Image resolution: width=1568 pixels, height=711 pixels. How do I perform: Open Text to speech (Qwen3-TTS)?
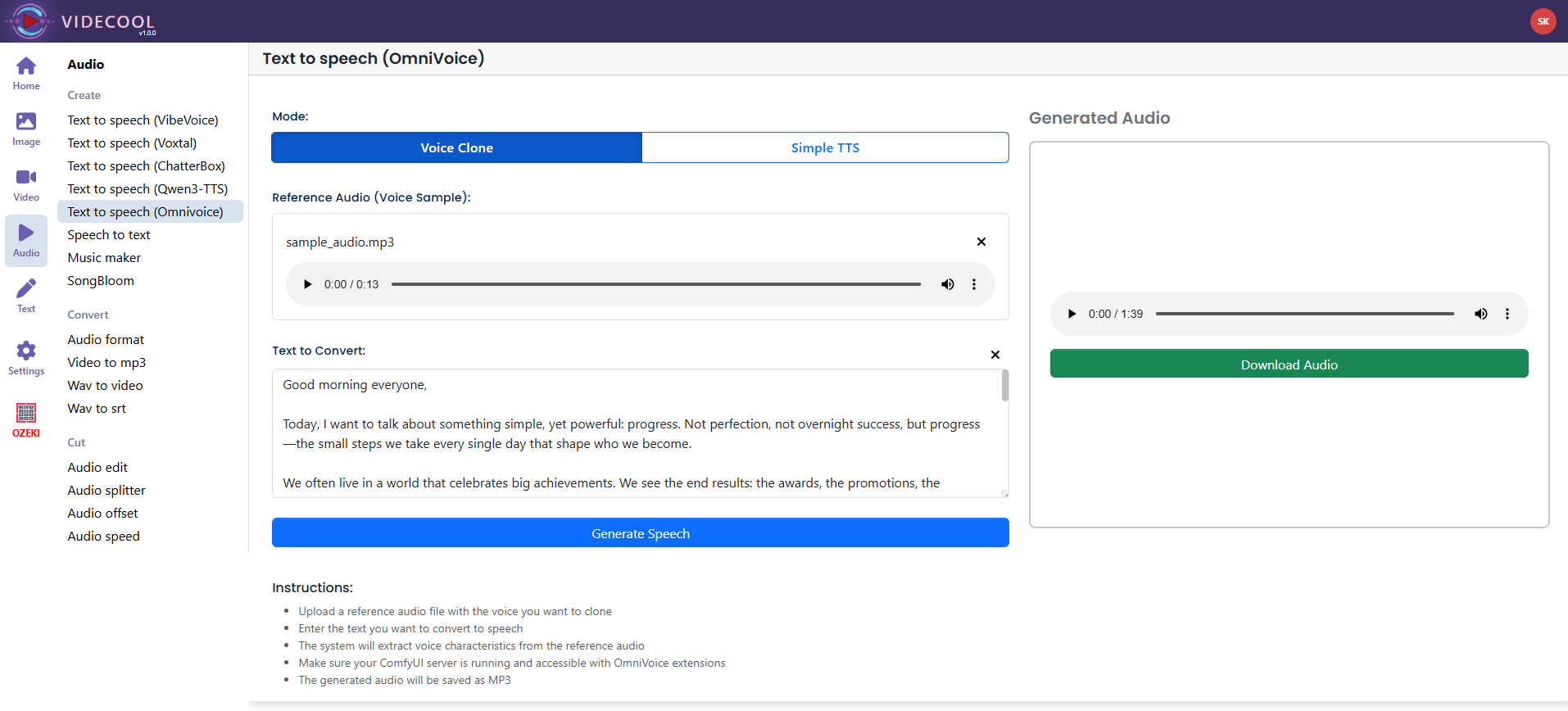tap(147, 188)
